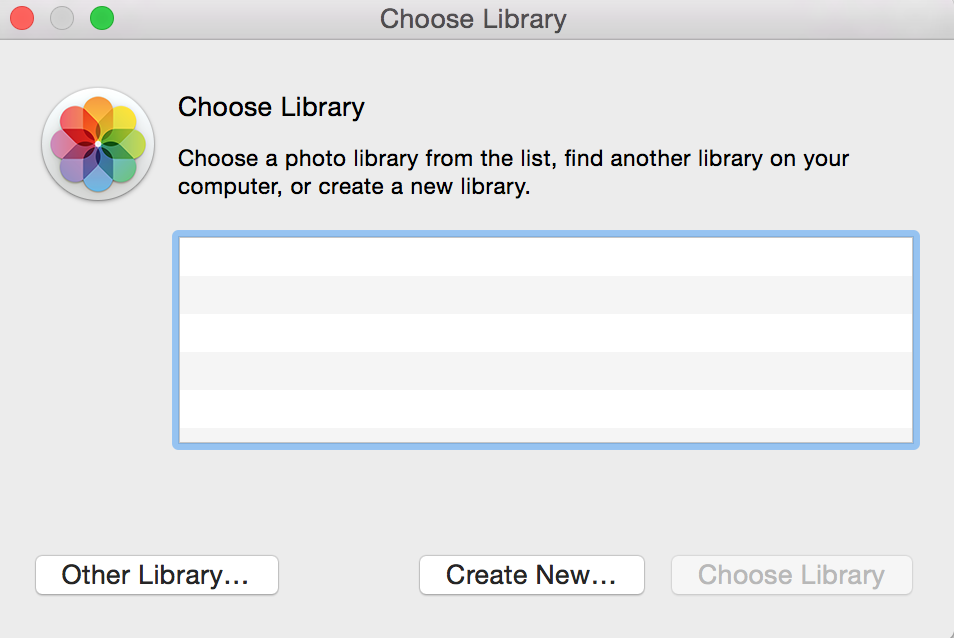The width and height of the screenshot is (954, 638).
Task: Select the fourth row in library list
Action: pos(545,371)
